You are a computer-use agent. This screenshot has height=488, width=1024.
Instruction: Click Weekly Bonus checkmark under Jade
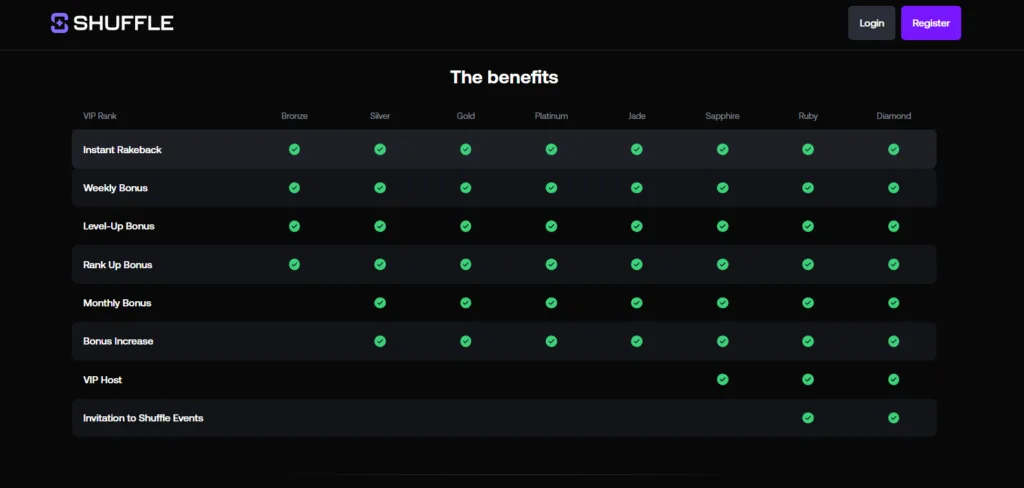pyautogui.click(x=637, y=188)
